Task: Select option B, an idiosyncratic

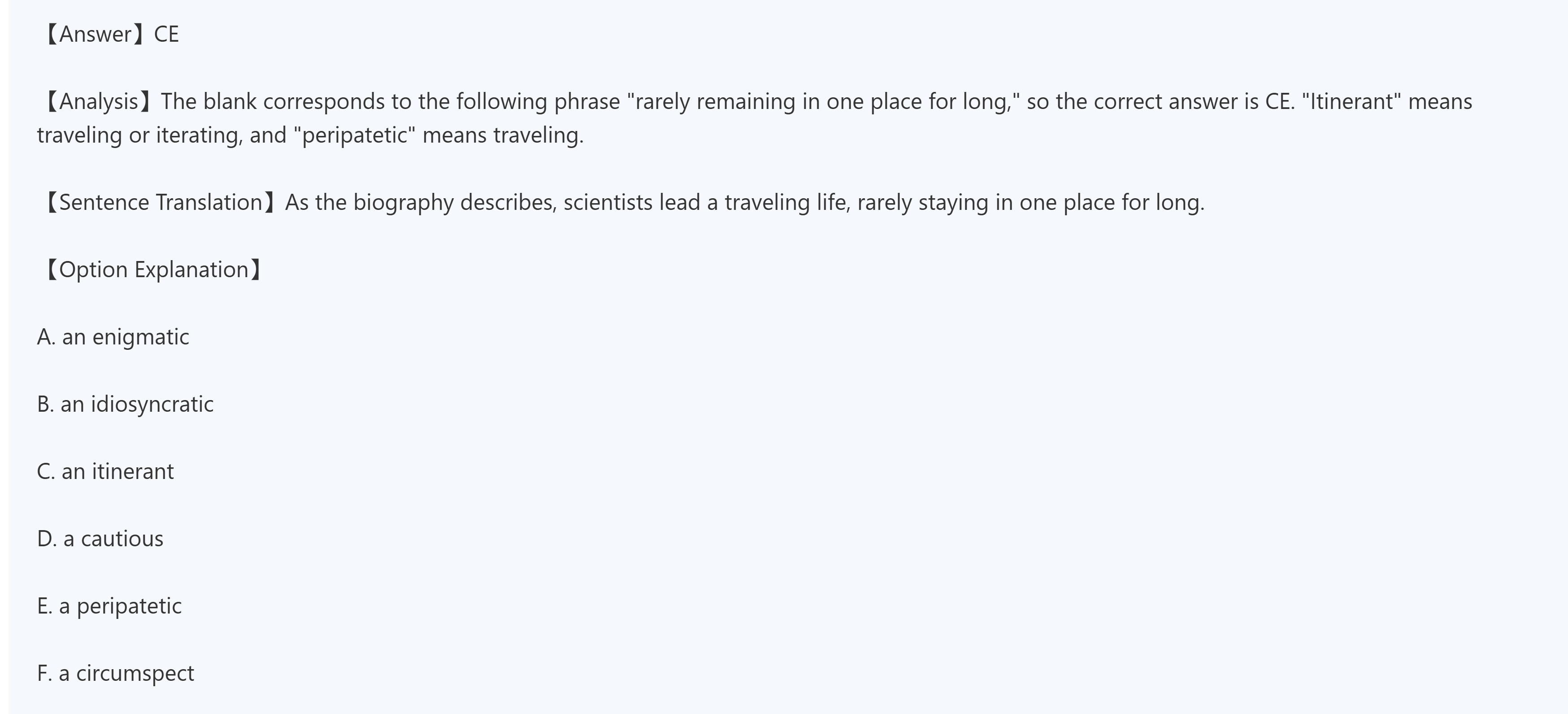Action: click(x=126, y=404)
